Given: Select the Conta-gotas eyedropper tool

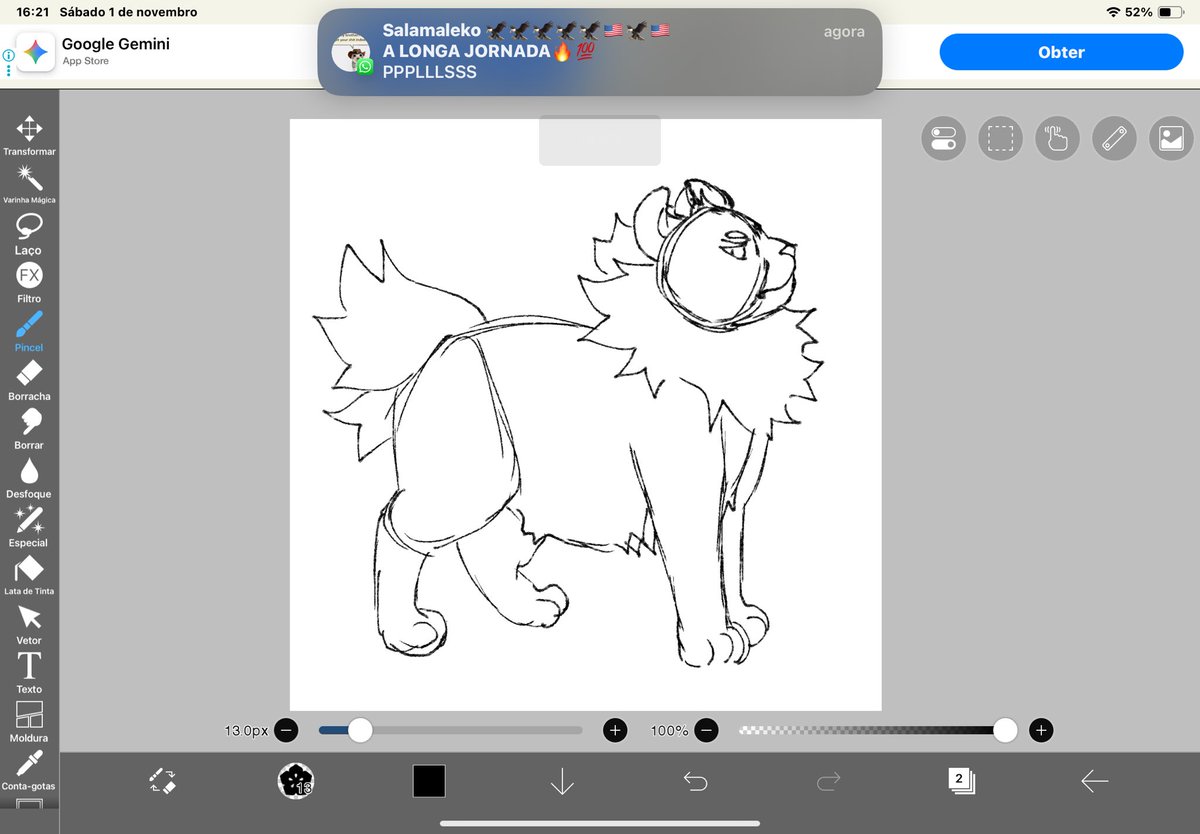Looking at the screenshot, I should [x=28, y=764].
